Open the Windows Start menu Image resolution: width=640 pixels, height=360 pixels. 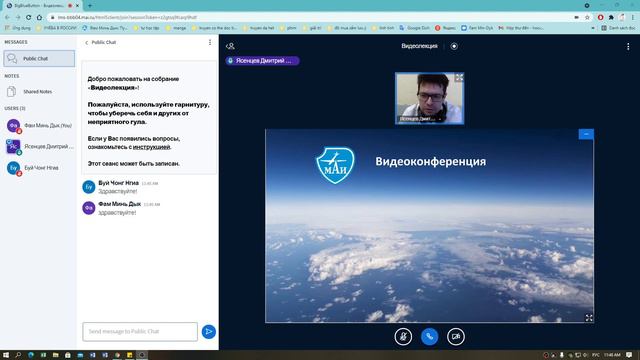6,355
